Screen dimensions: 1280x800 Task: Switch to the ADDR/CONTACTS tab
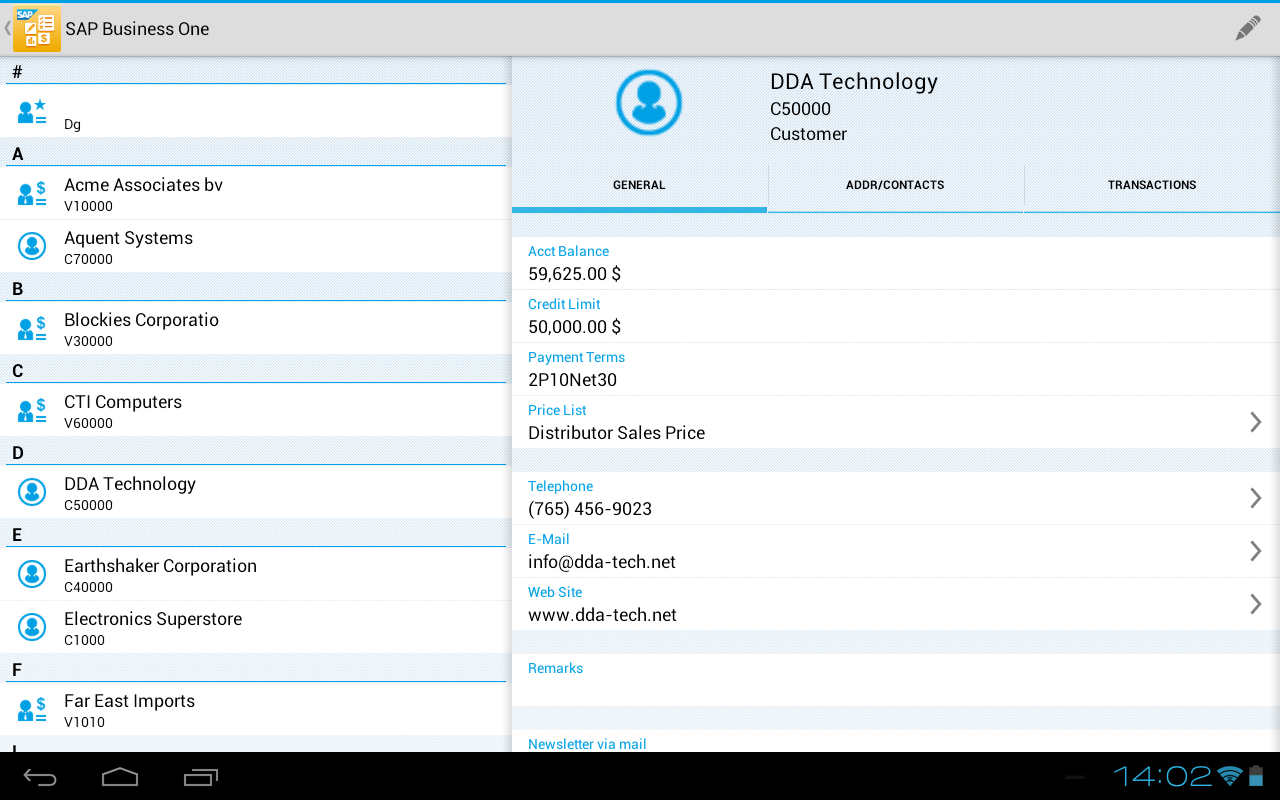click(895, 185)
